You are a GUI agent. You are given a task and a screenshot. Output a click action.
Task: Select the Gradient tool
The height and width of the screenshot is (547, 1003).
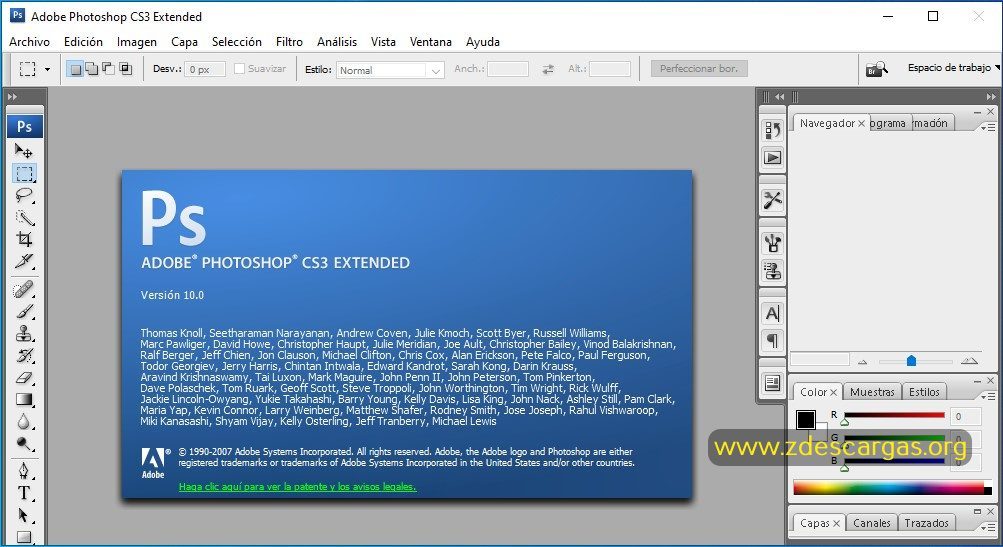click(x=24, y=400)
